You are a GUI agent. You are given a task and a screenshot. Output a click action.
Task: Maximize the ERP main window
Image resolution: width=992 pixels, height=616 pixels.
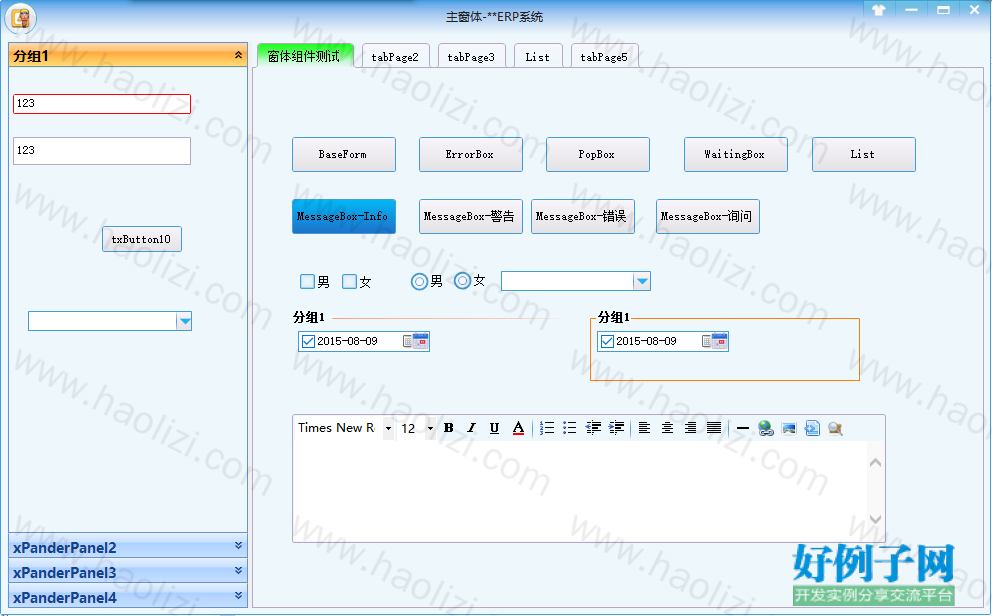(x=943, y=9)
